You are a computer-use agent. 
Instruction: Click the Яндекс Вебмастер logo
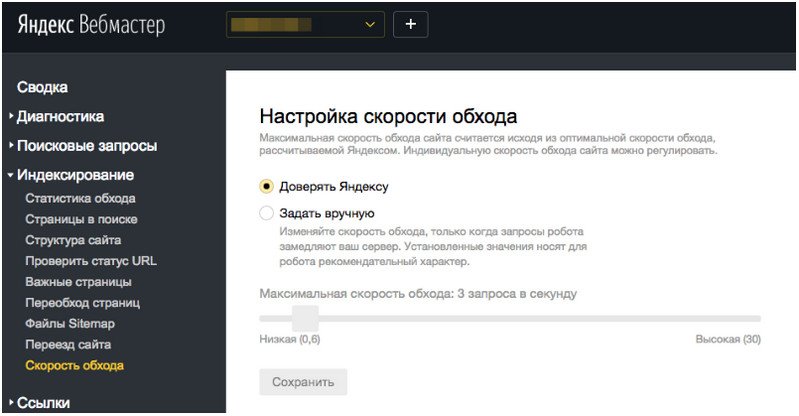[91, 25]
